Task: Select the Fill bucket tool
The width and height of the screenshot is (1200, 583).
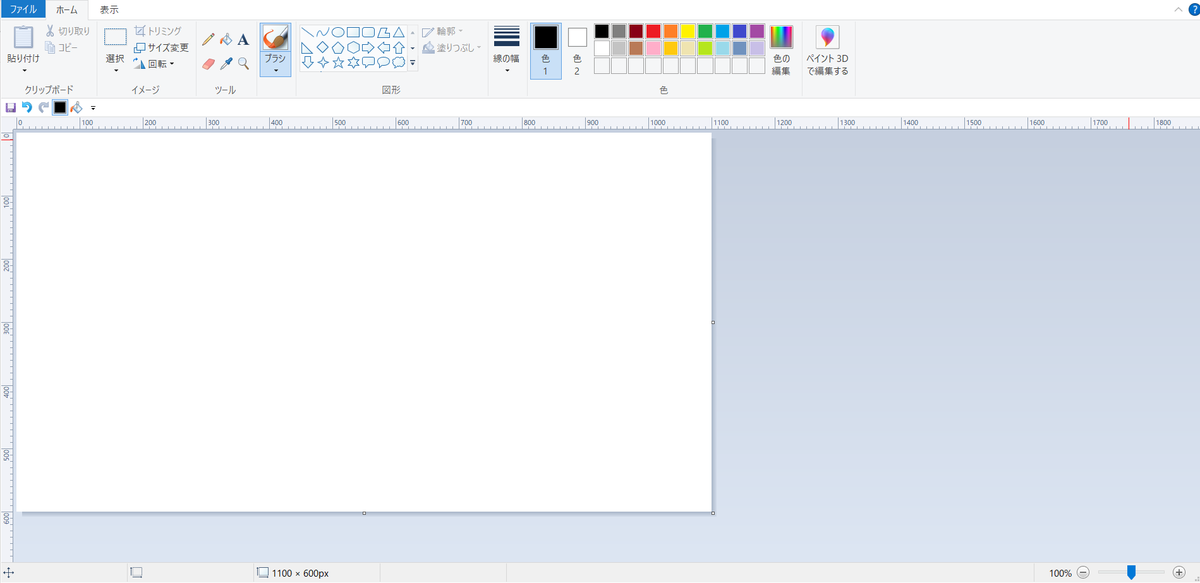Action: [x=226, y=39]
